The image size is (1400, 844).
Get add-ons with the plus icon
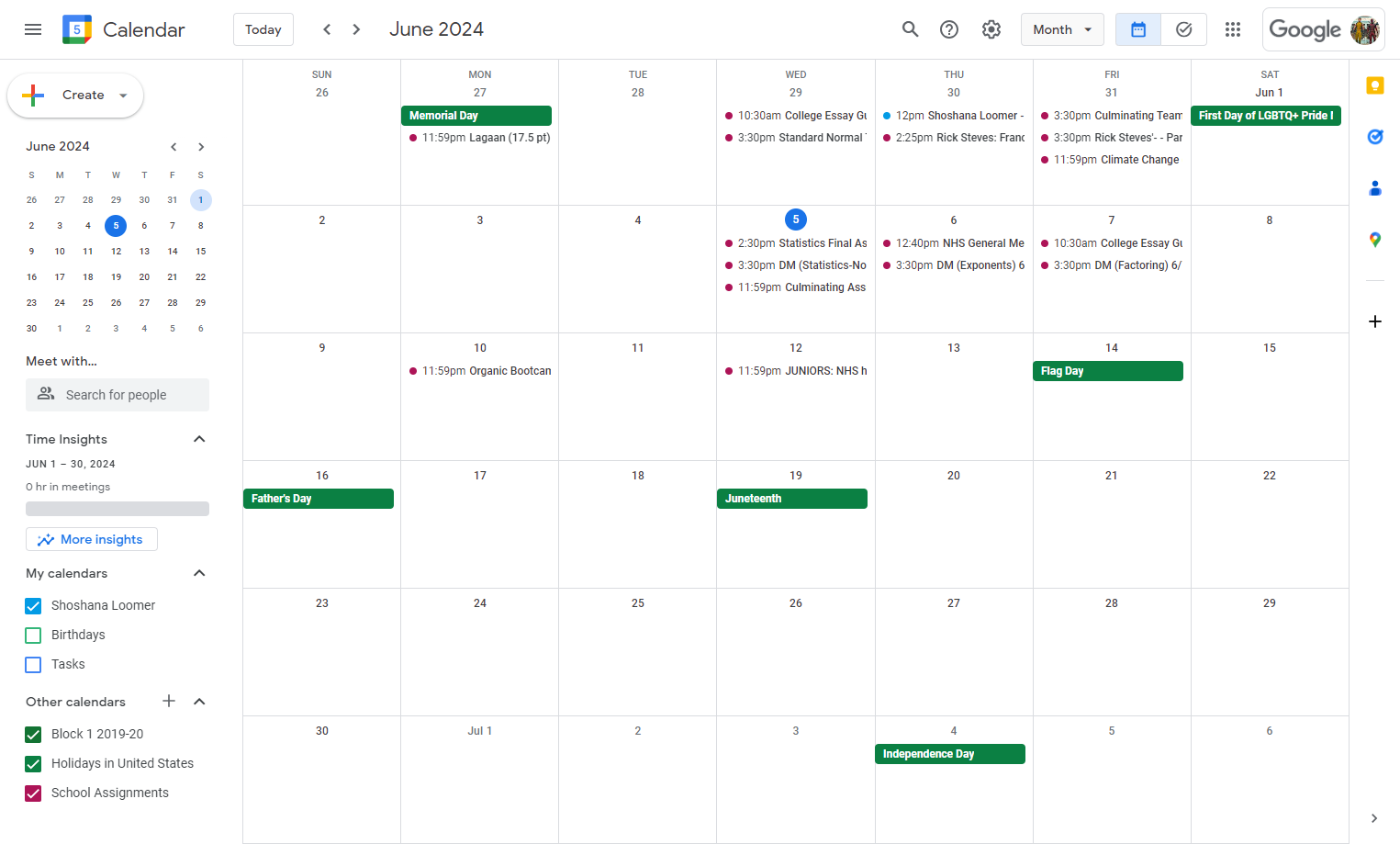[1374, 321]
